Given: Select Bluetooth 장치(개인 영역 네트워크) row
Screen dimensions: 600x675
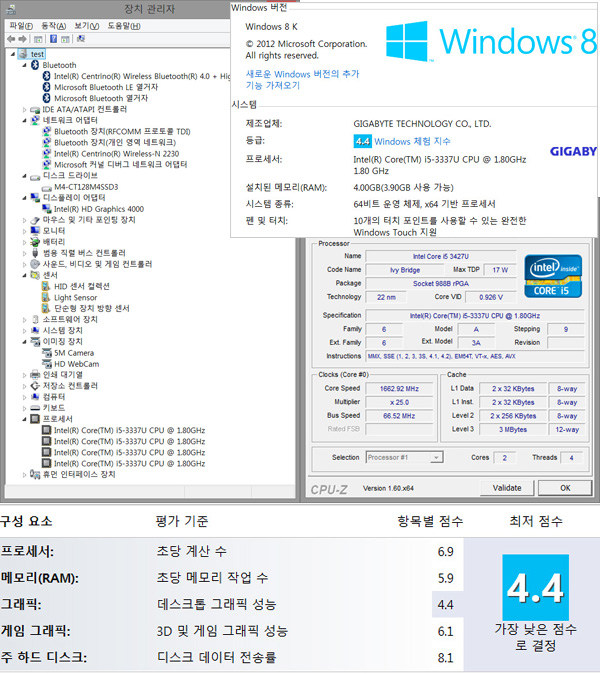Looking at the screenshot, I should [115, 142].
